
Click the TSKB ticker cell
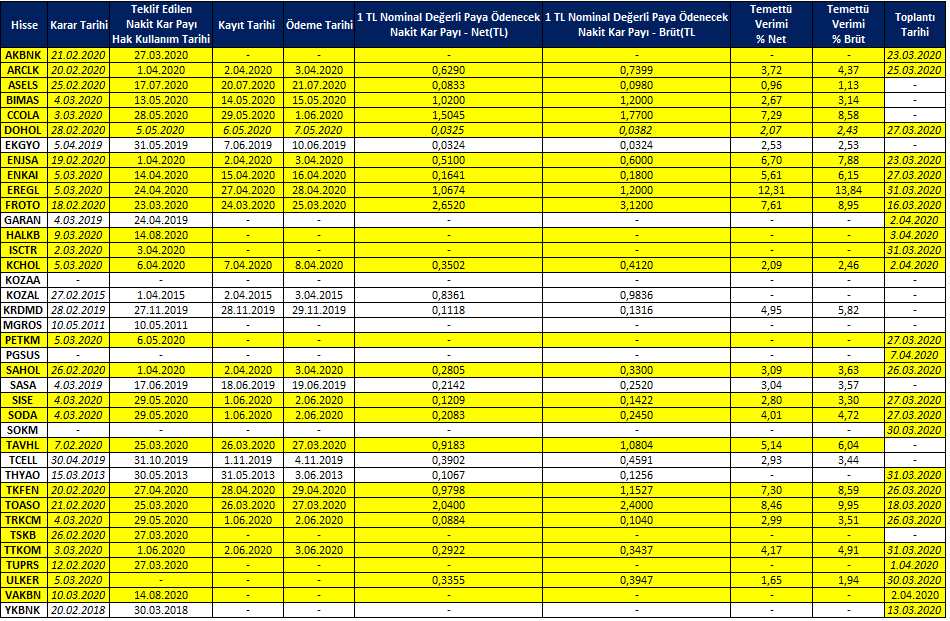click(24, 535)
